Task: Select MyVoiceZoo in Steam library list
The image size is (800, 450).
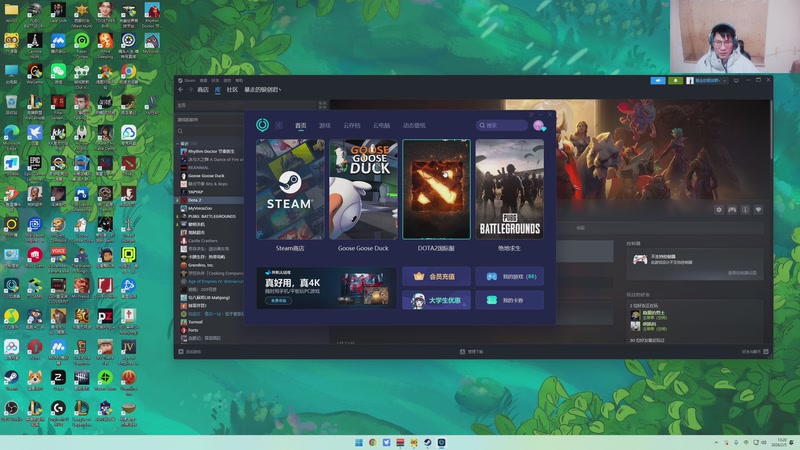Action: coord(199,208)
